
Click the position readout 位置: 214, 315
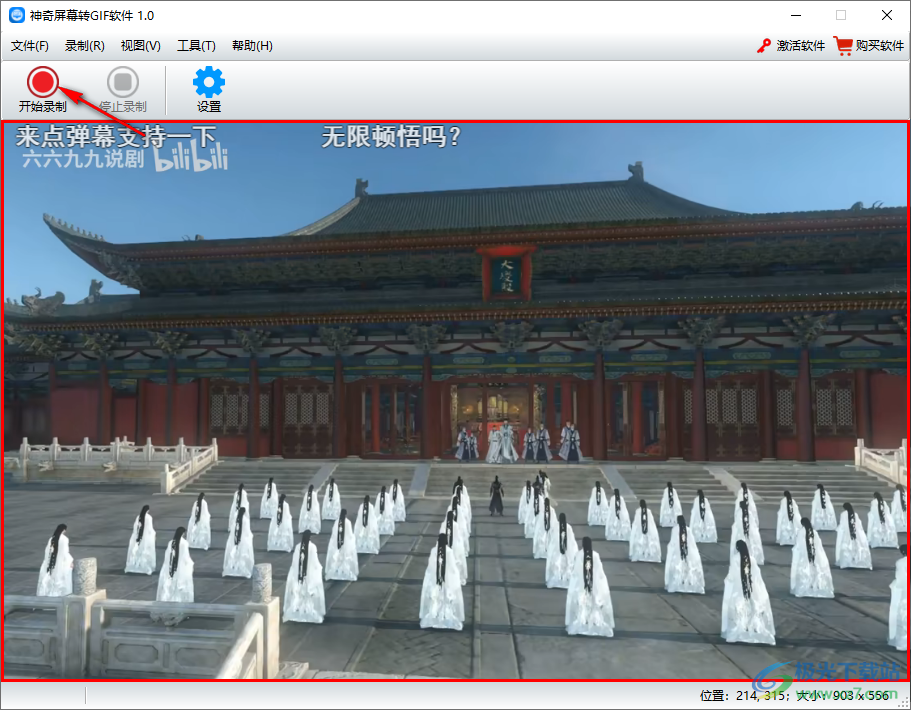pyautogui.click(x=742, y=695)
